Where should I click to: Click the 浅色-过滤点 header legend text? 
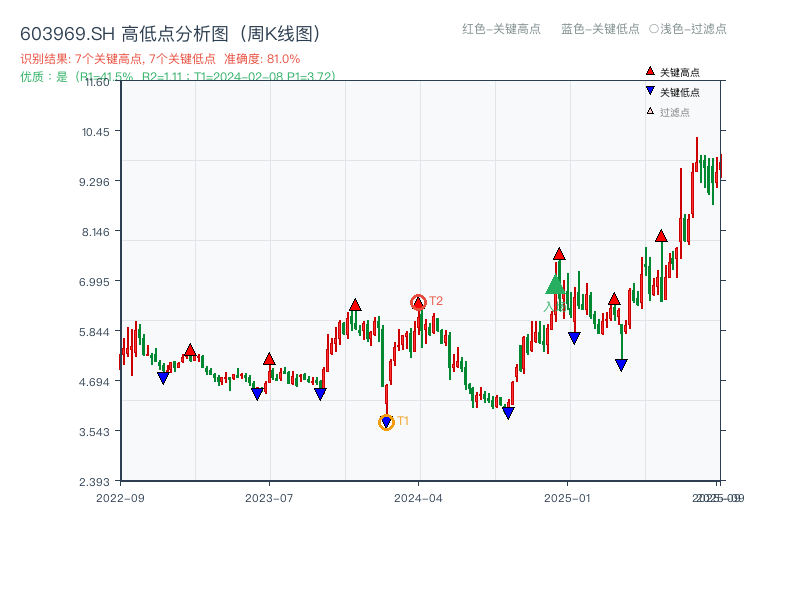pos(693,29)
